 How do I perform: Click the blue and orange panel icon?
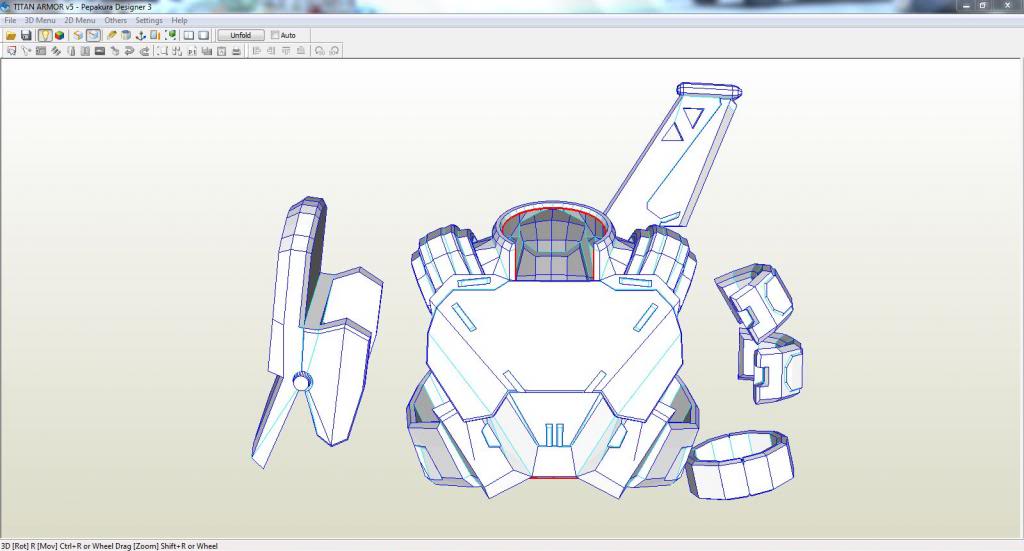point(155,35)
